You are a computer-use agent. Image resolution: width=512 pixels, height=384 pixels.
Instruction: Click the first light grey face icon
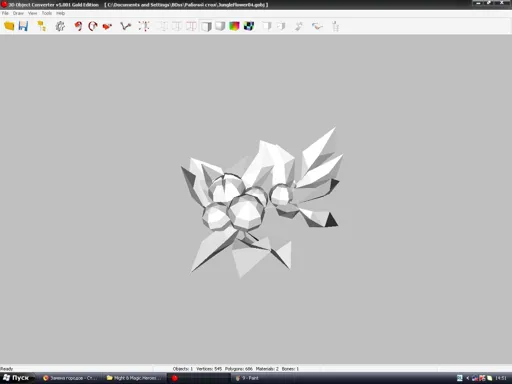pyautogui.click(x=267, y=26)
